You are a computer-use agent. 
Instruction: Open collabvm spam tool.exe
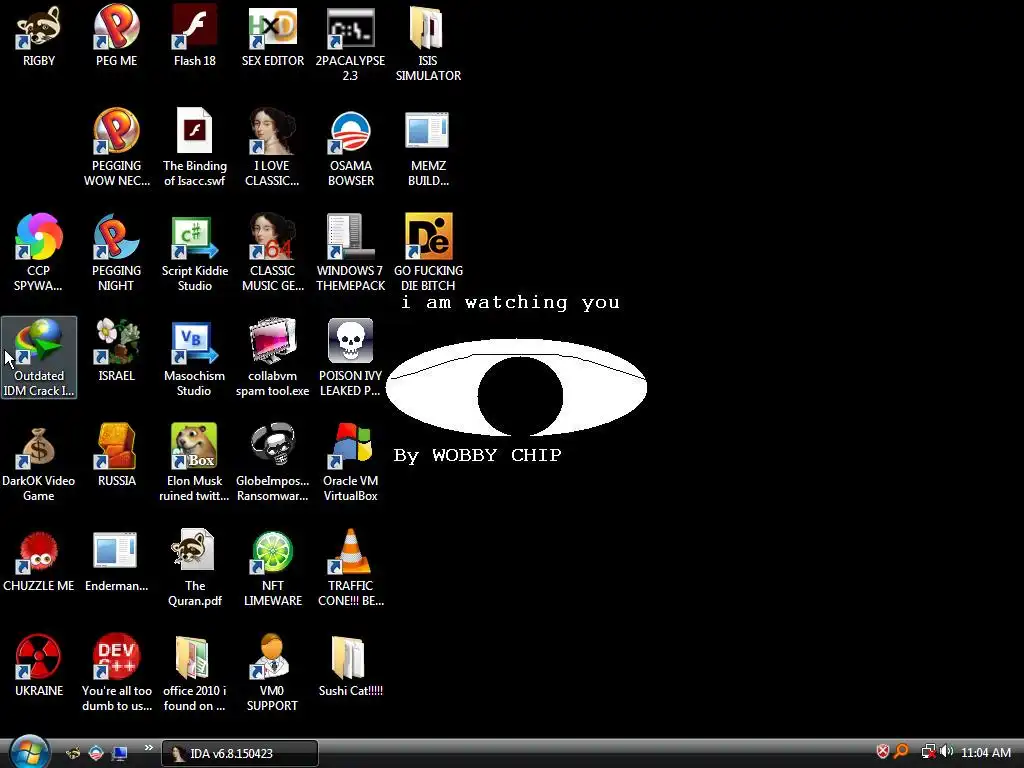pos(272,358)
